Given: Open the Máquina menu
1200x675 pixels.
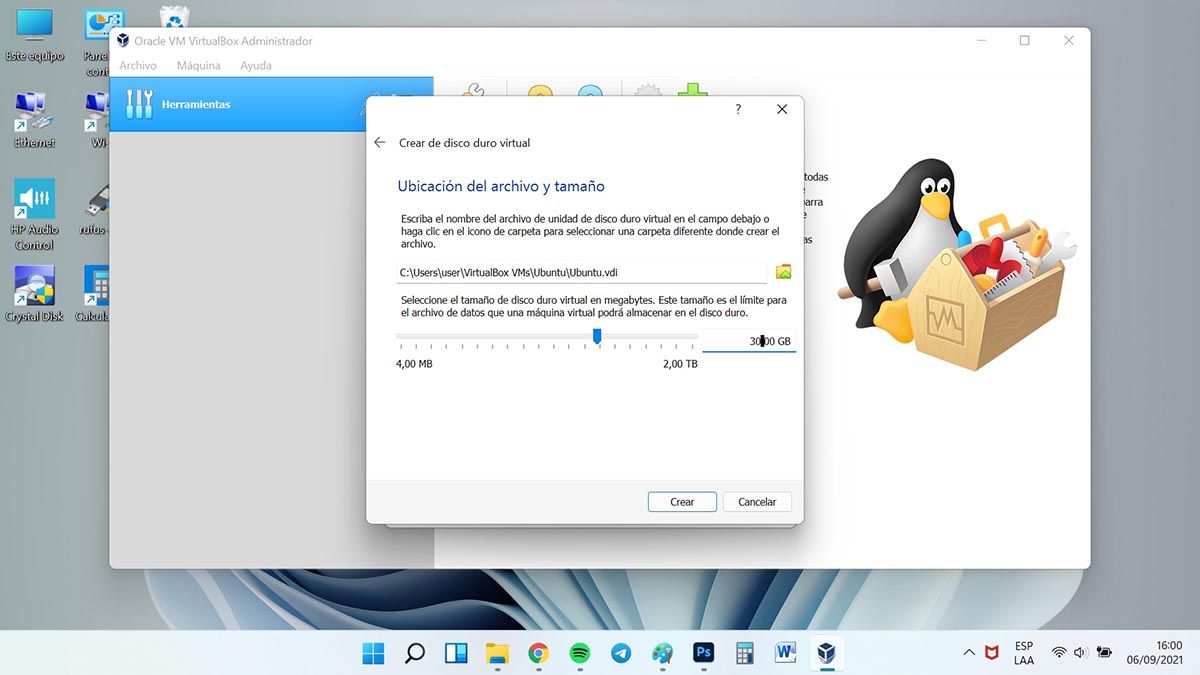Looking at the screenshot, I should pyautogui.click(x=198, y=66).
